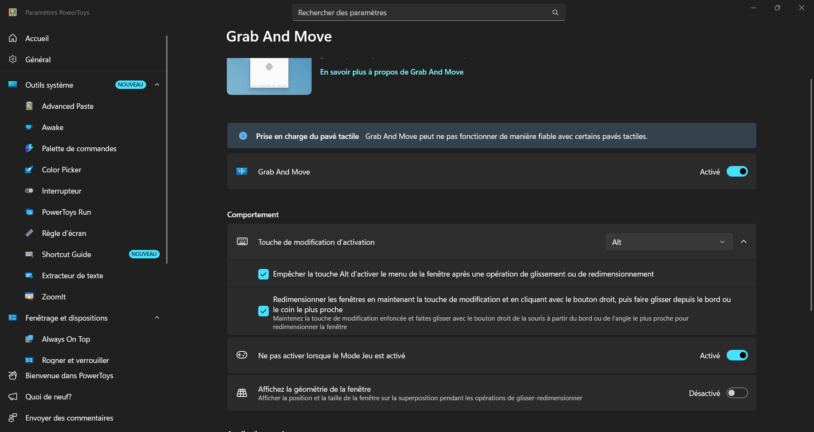Select the Règle d'écran icon
This screenshot has width=814, height=432.
coord(29,233)
